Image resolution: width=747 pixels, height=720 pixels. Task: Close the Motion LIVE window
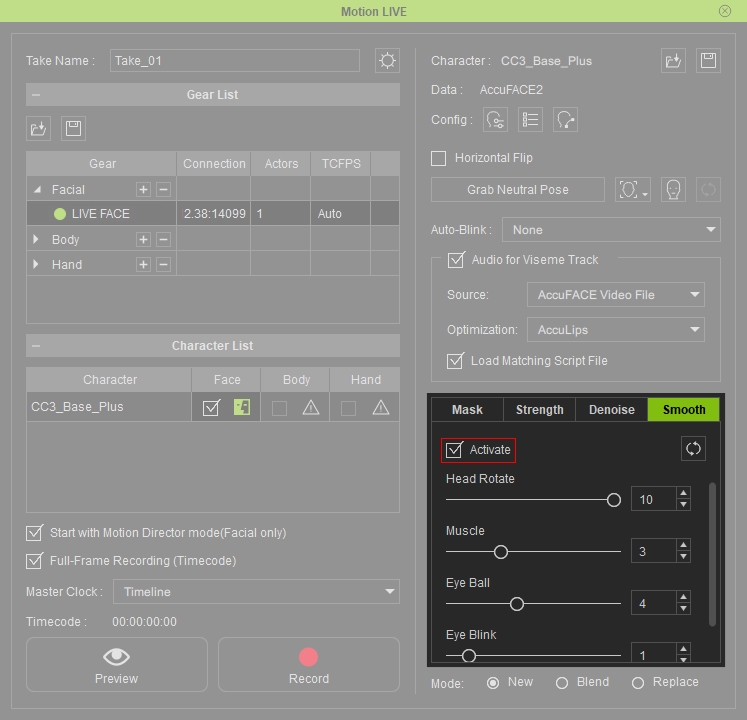(x=725, y=11)
